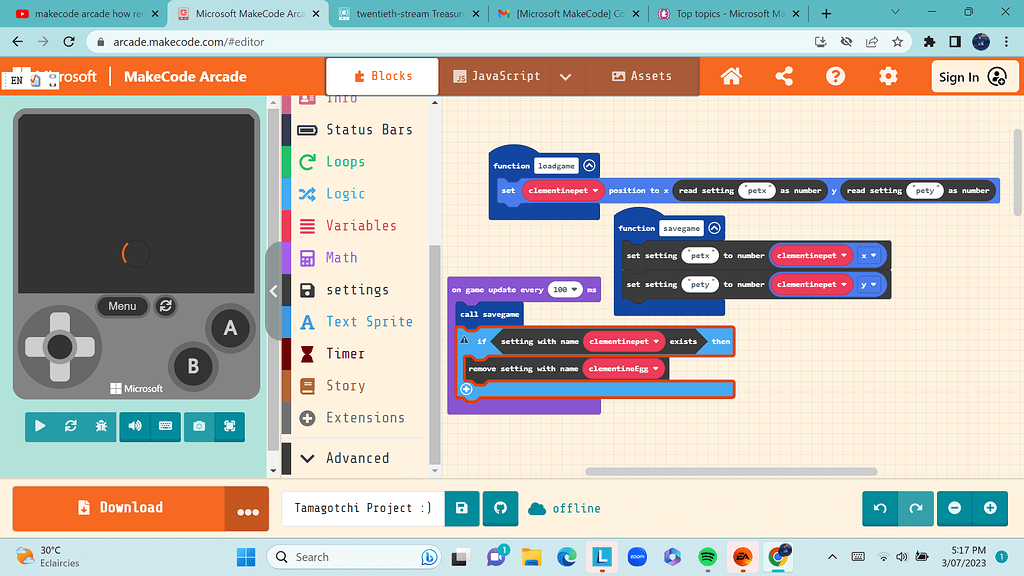Click the Tamagotchi Project name field
The image size is (1024, 576).
pos(361,508)
